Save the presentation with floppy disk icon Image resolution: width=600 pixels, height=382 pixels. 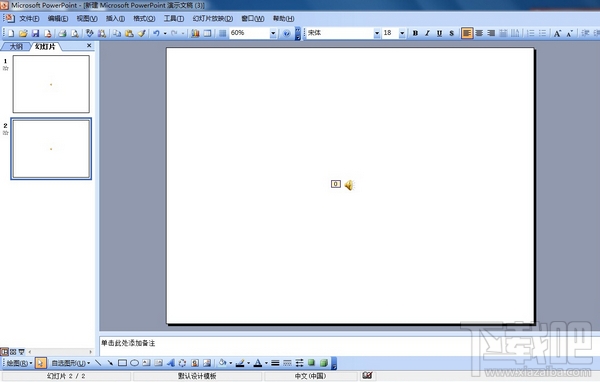point(35,33)
